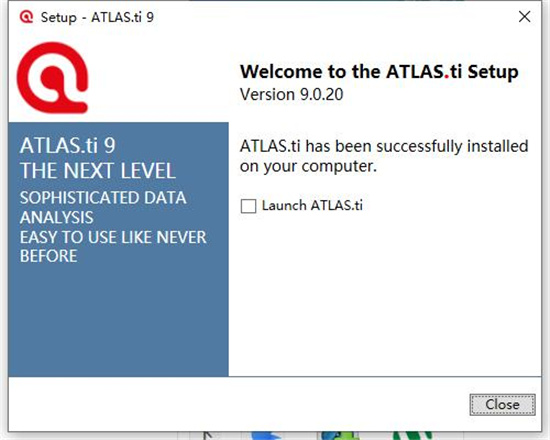The height and width of the screenshot is (440, 550).
Task: Click the "Setup - ATLAS.ti 9" window title
Action: click(97, 17)
